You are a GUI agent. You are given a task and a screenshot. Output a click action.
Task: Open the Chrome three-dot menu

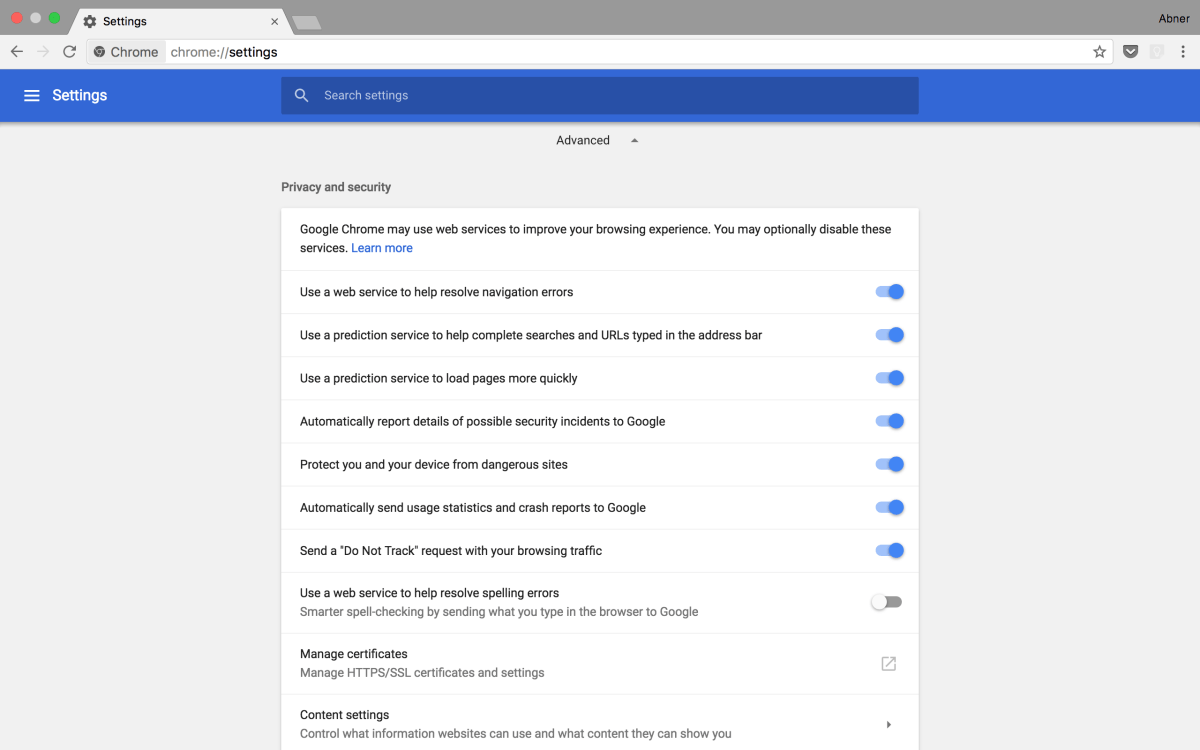point(1183,52)
